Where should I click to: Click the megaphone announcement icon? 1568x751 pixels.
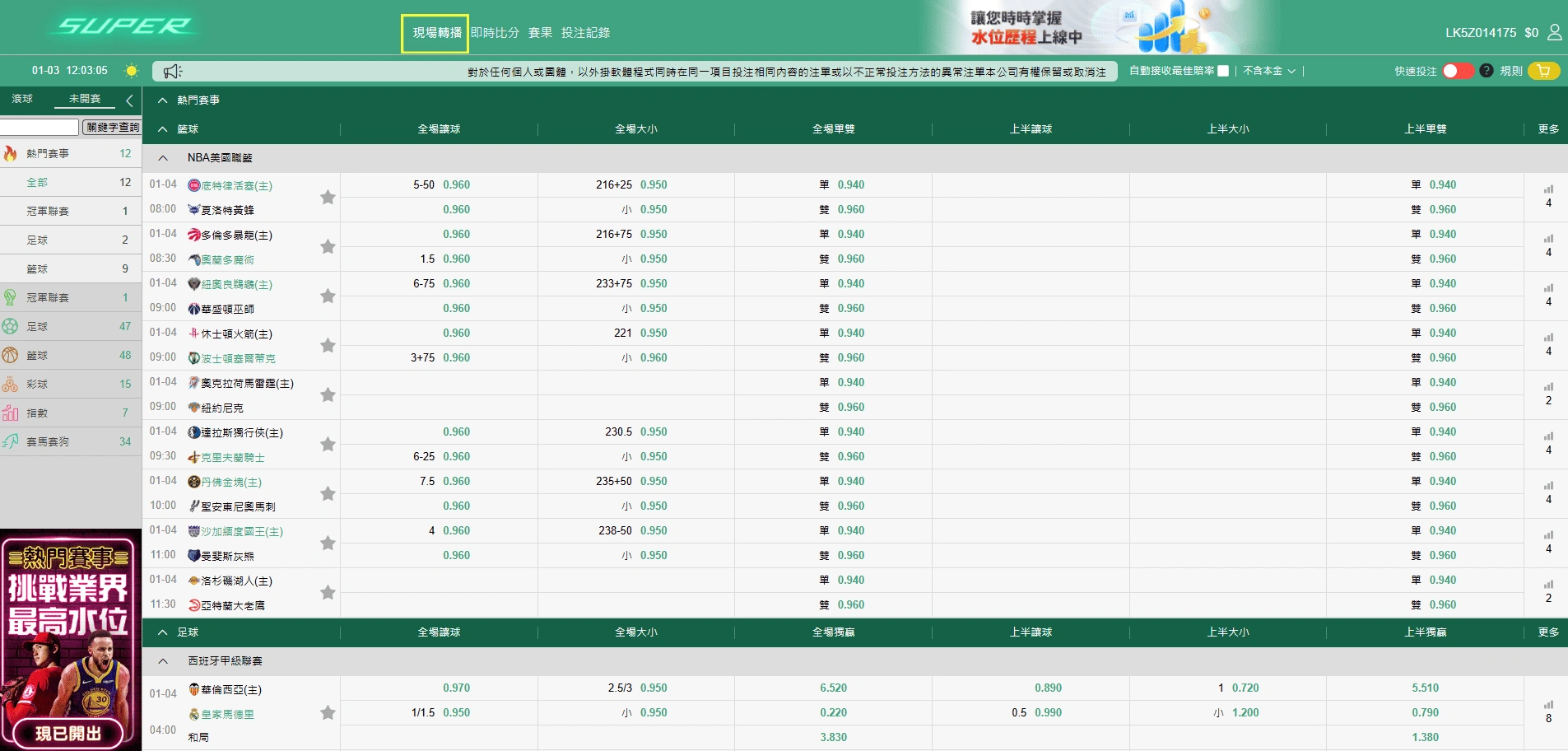click(172, 72)
